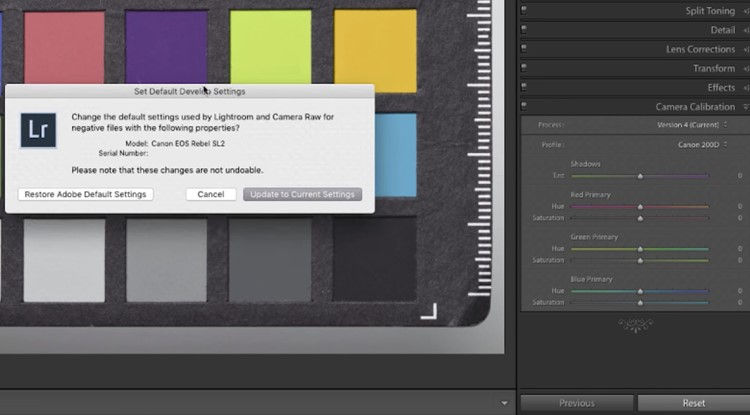
Task: Click the Red Primary Saturation slider handle
Action: point(640,218)
